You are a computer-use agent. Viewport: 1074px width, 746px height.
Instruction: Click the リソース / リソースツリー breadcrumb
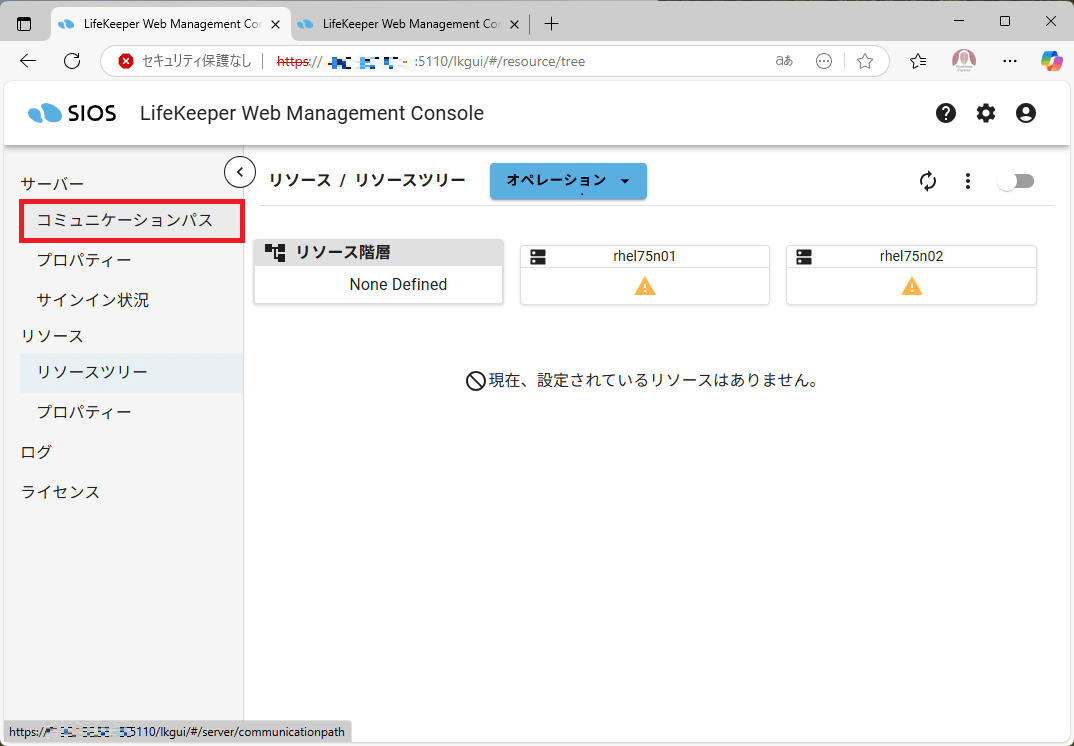[367, 180]
